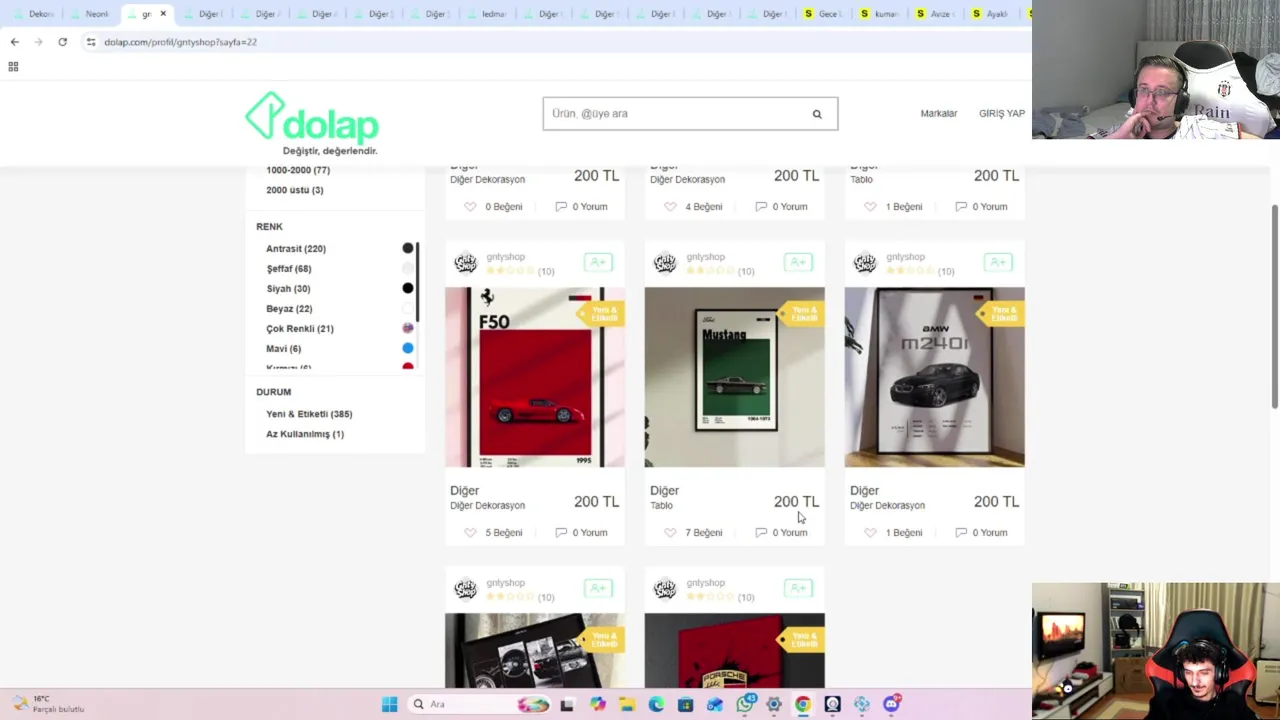Switch to the Gece L tab
The height and width of the screenshot is (720, 1280).
point(824,14)
